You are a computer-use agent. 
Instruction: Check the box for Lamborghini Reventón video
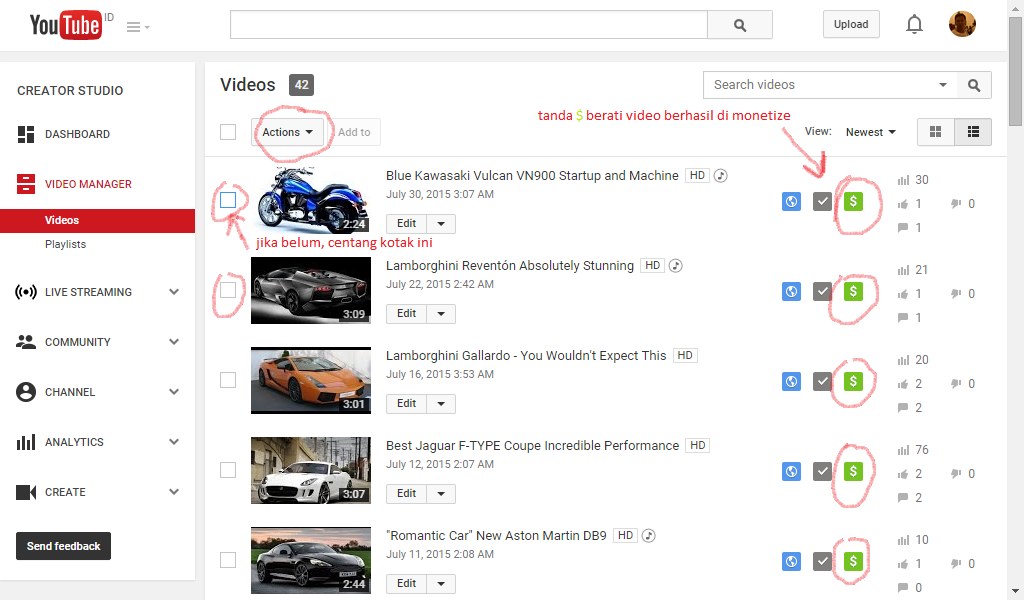point(228,290)
